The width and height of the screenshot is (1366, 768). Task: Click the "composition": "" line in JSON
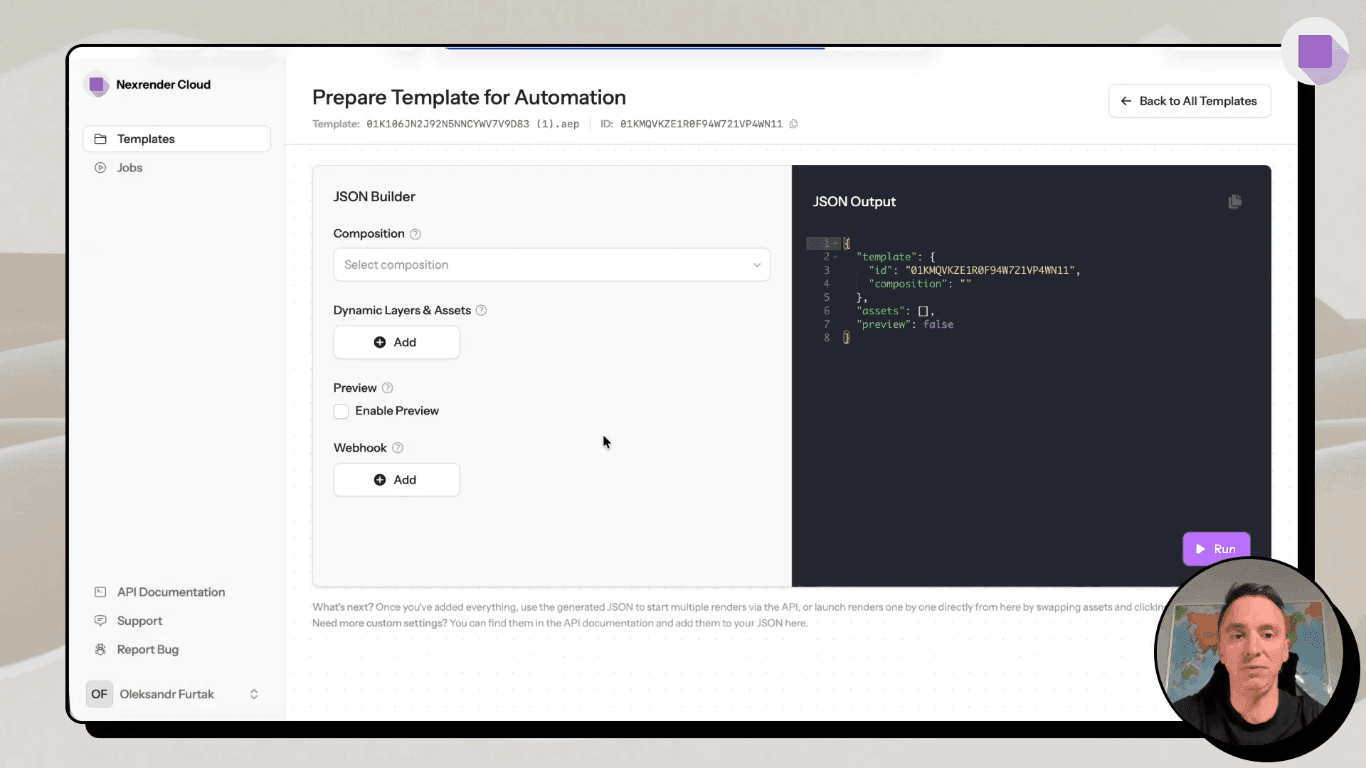920,284
